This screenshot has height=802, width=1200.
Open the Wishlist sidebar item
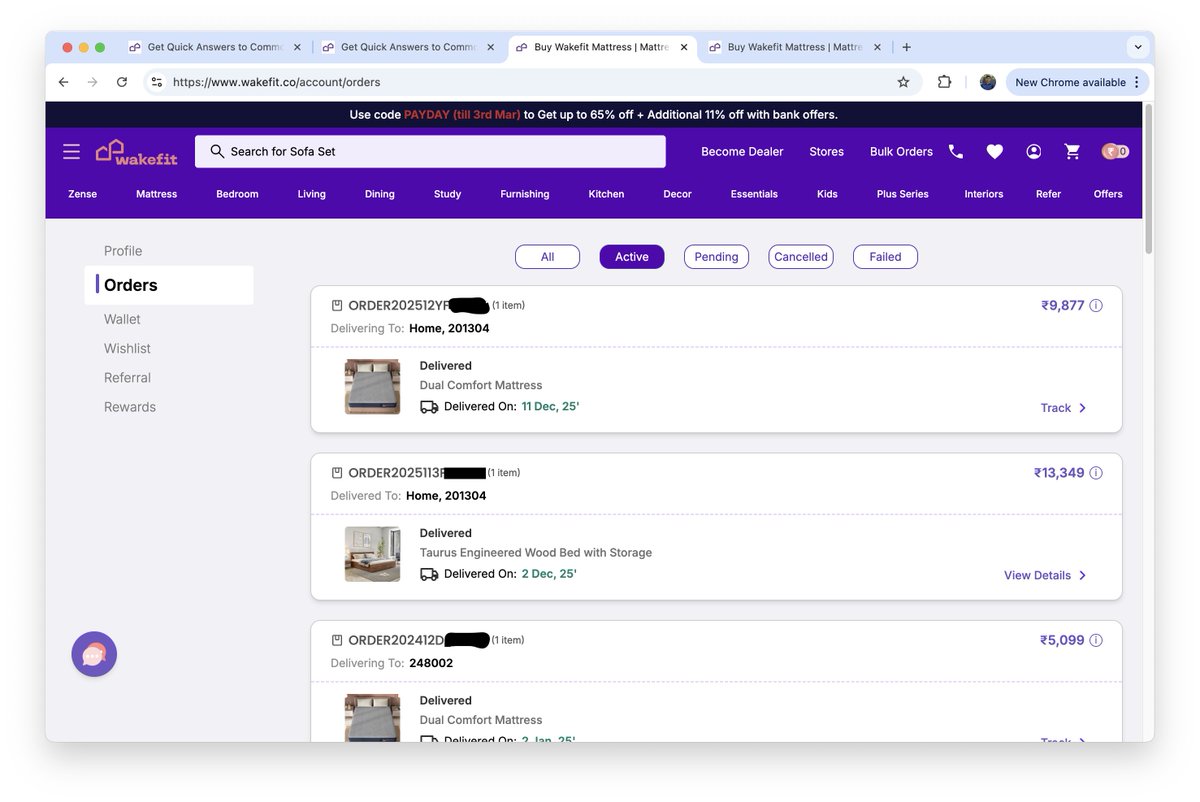click(x=127, y=348)
